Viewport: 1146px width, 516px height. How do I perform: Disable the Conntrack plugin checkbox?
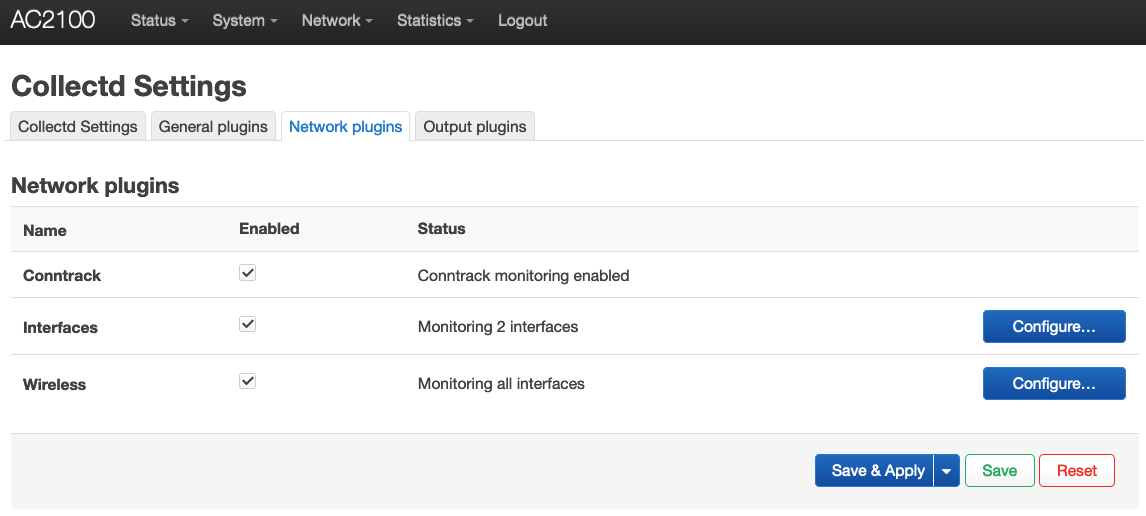(248, 273)
